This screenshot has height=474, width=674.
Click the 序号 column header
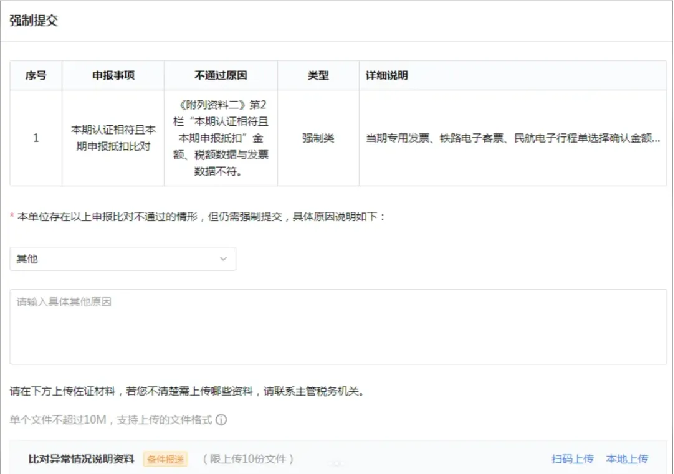[36, 75]
